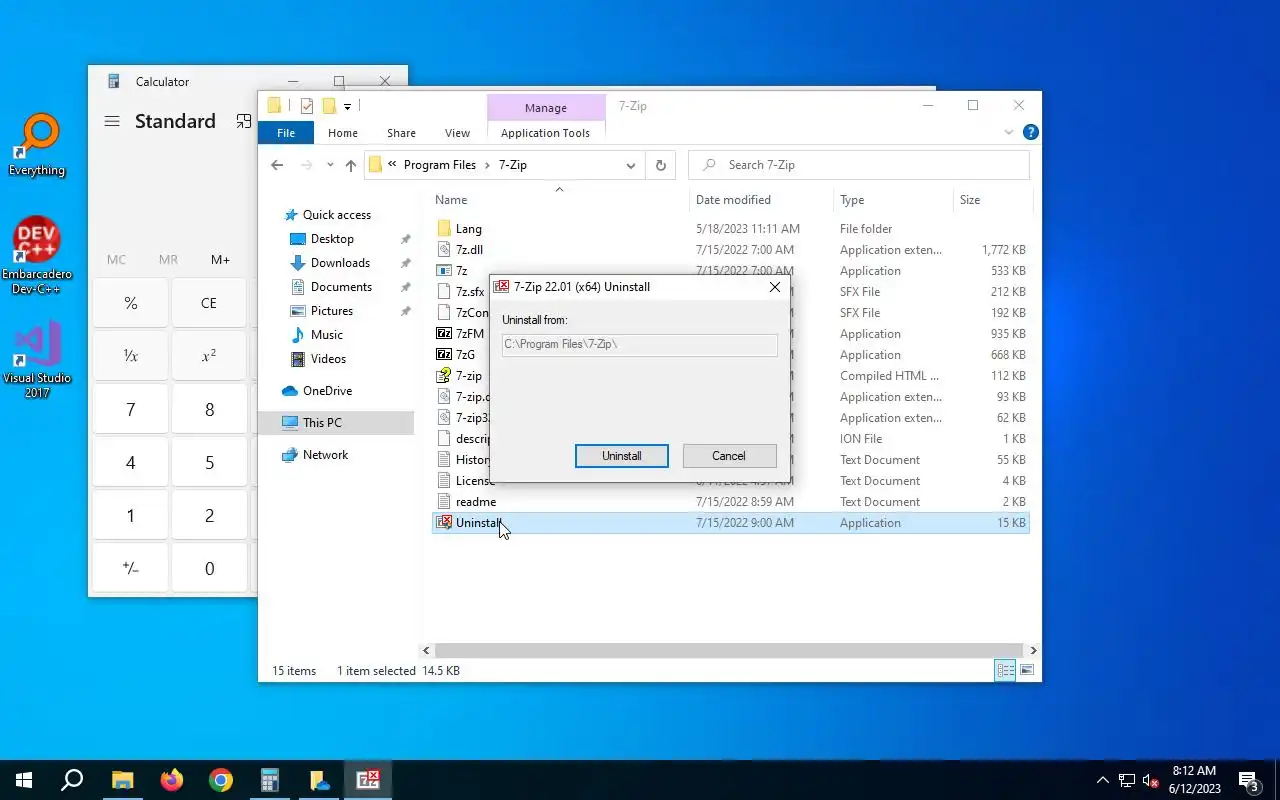Click Calculator square x² key
The height and width of the screenshot is (800, 1280).
click(209, 356)
